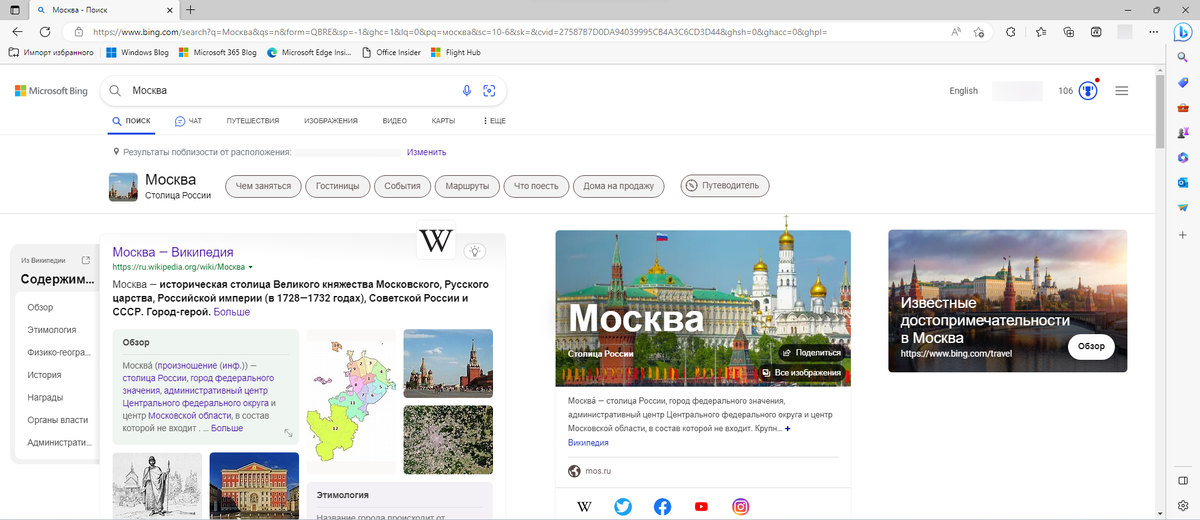Open Office Insider bookmark
The width and height of the screenshot is (1200, 520).
pyautogui.click(x=391, y=52)
